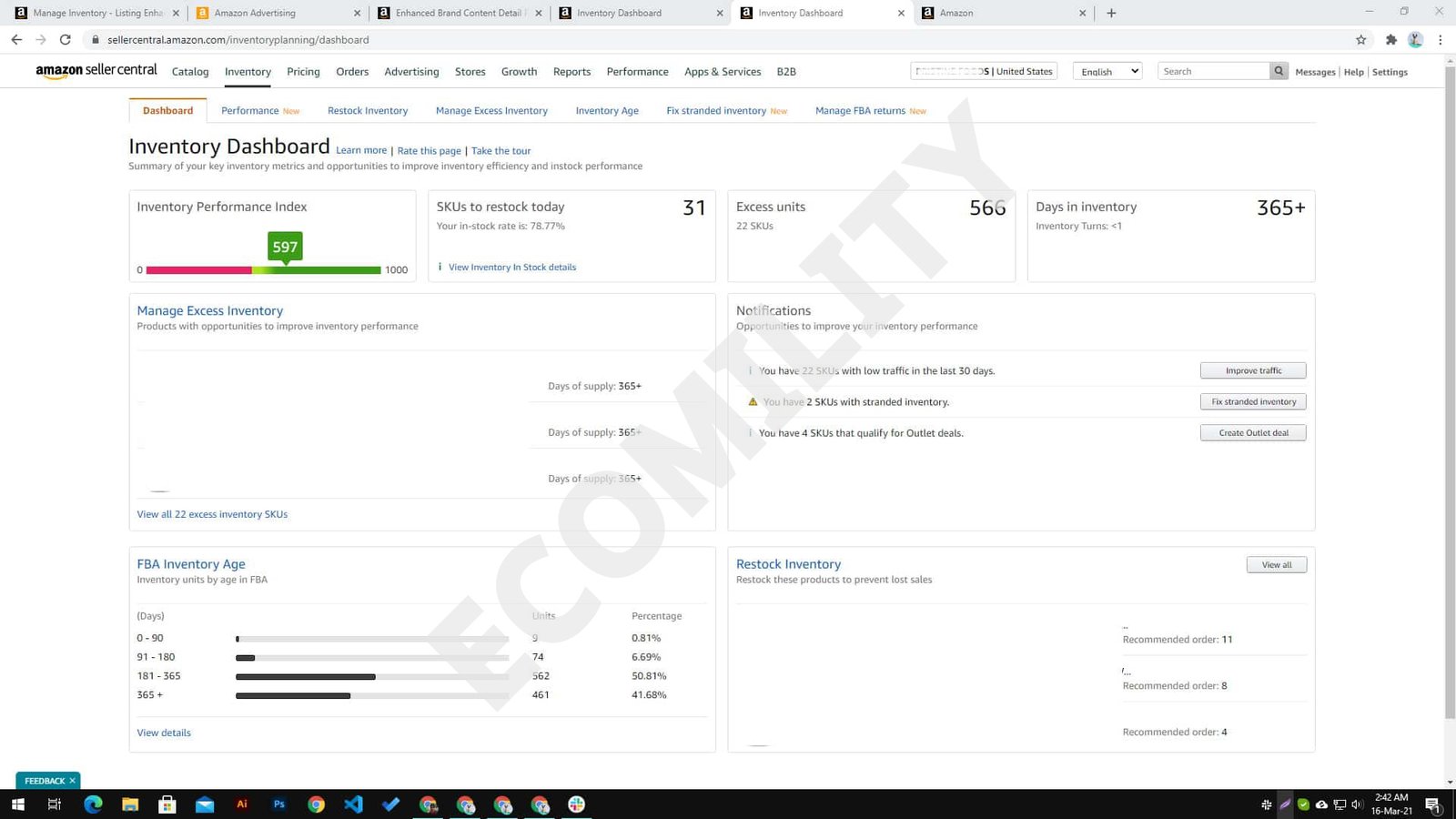1456x819 pixels.
Task: Open the Windows Start menu
Action: point(17,804)
